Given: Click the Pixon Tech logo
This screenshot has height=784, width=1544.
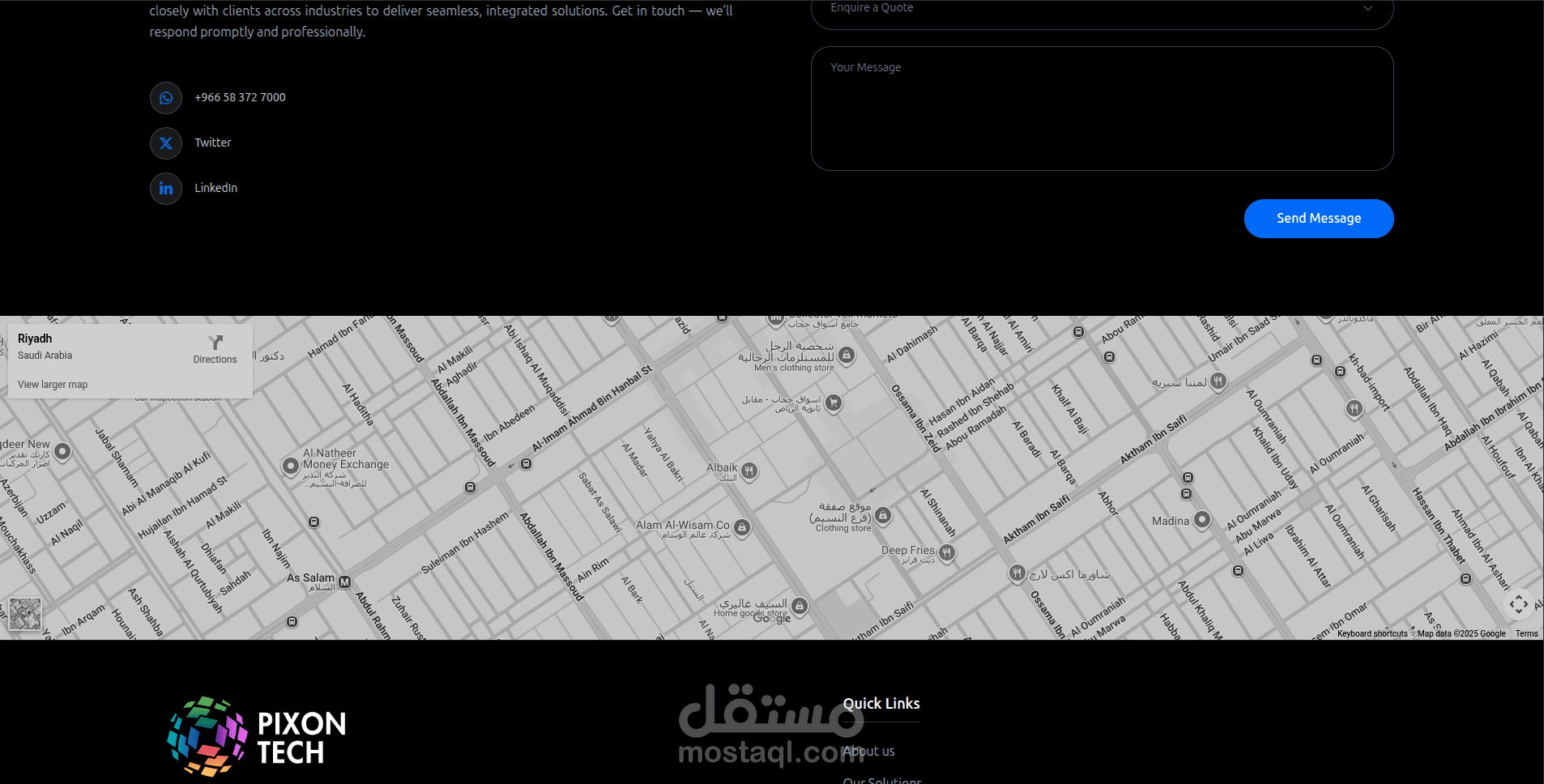Looking at the screenshot, I should click(257, 737).
